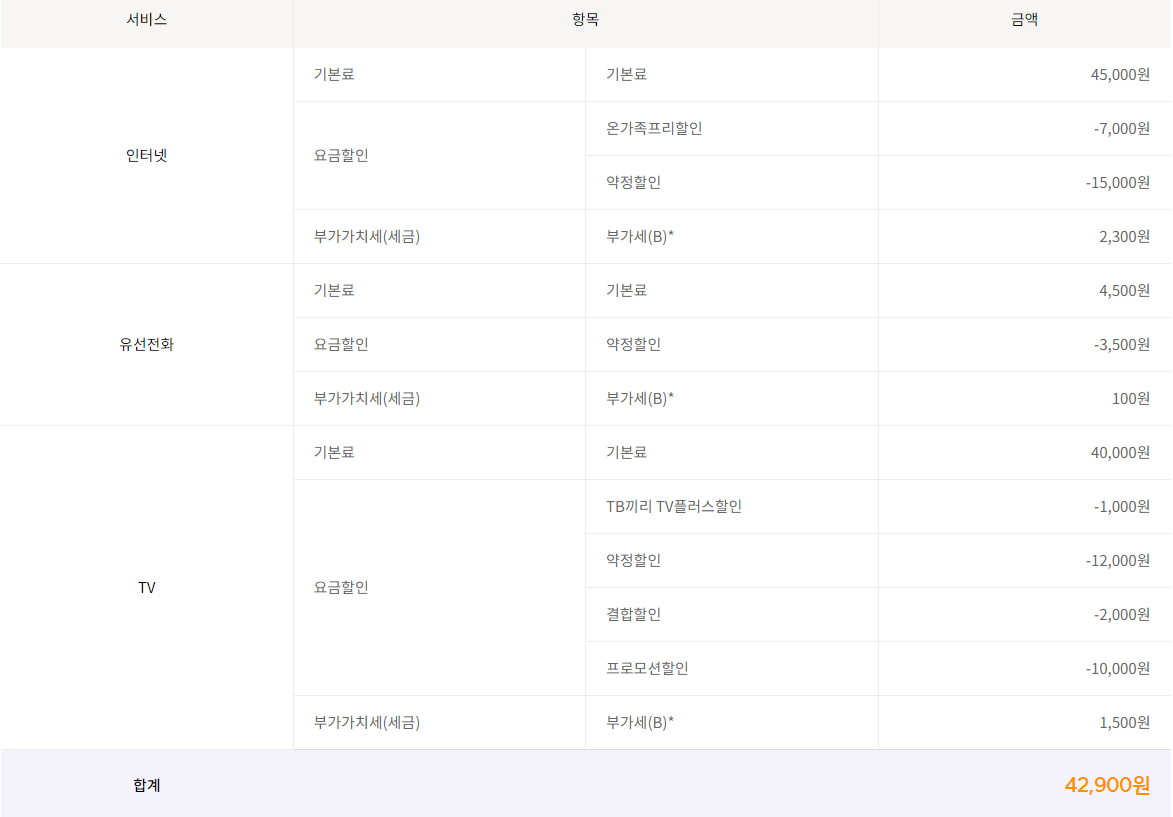Select the -15,000원 contract discount amount

[x=1117, y=183]
